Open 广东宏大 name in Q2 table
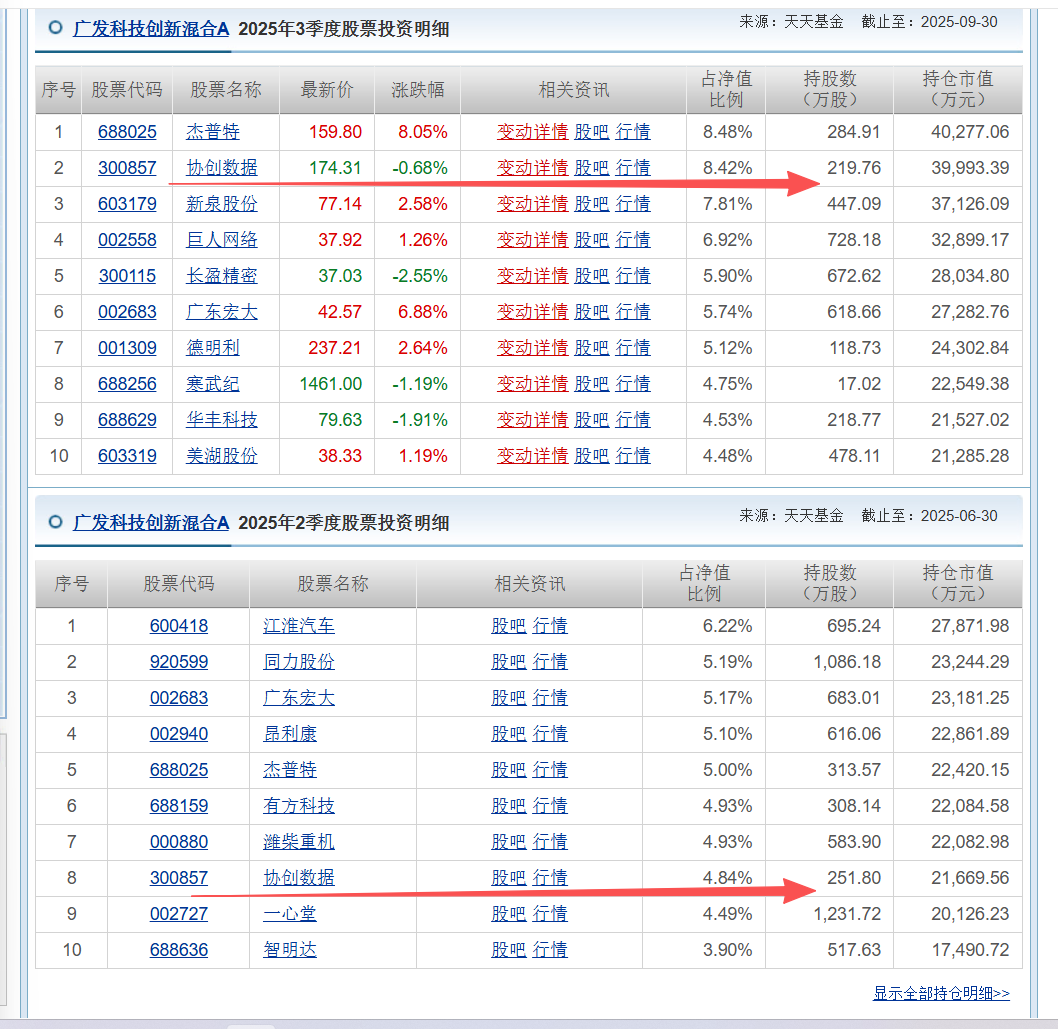 (299, 698)
